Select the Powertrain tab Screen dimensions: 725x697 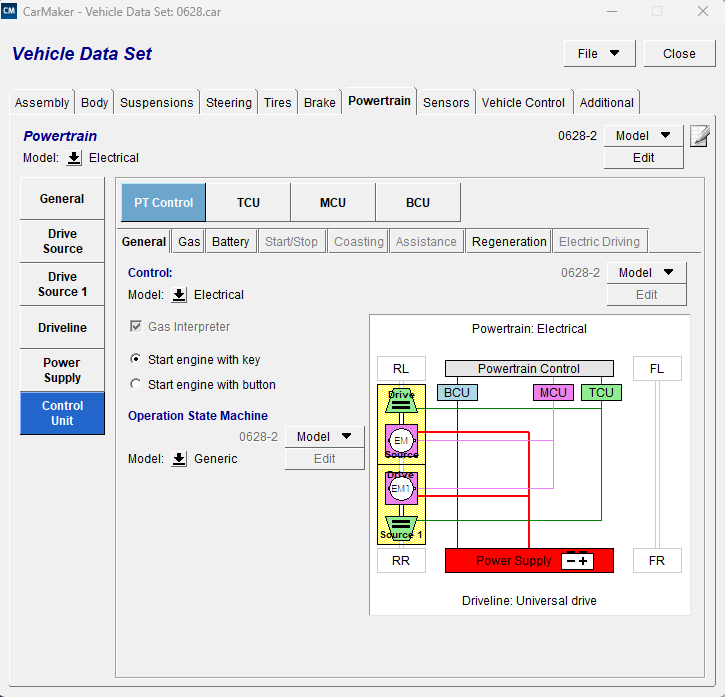[x=379, y=101]
